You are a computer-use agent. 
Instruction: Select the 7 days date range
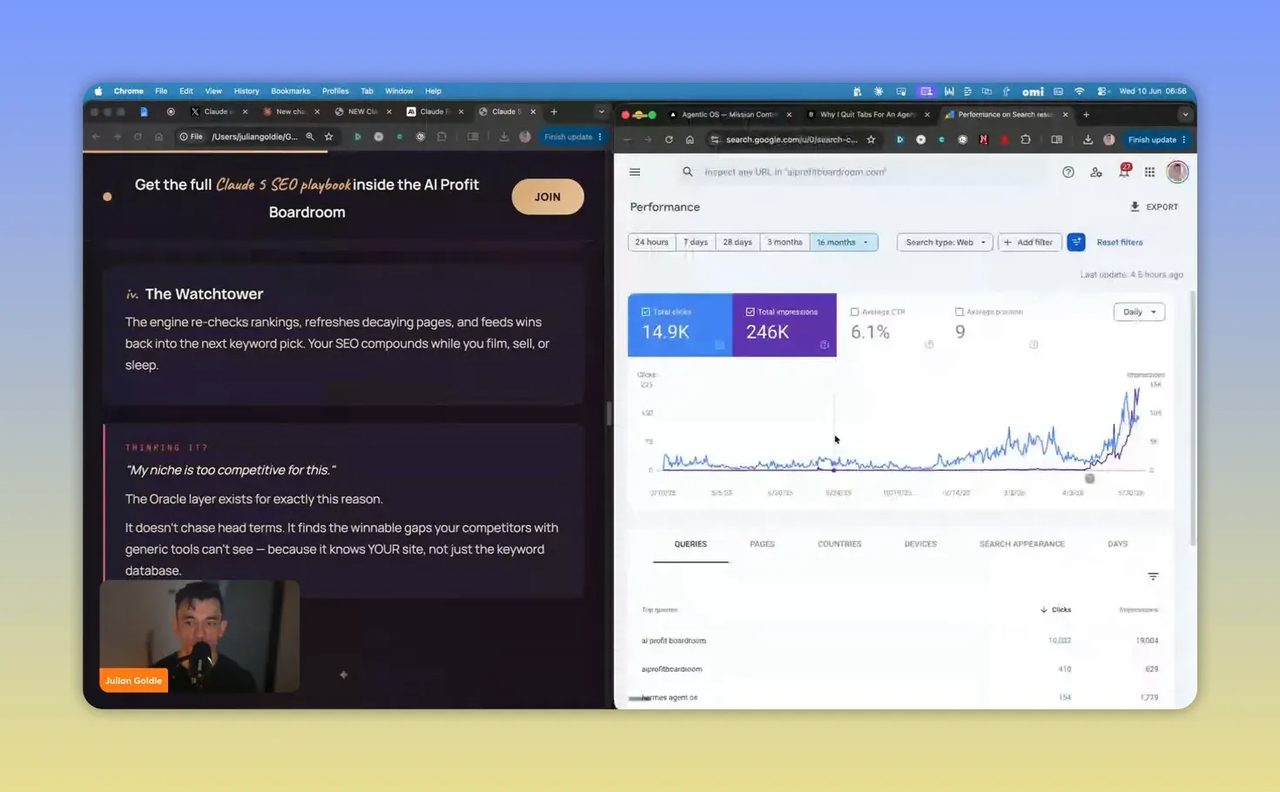(x=695, y=242)
